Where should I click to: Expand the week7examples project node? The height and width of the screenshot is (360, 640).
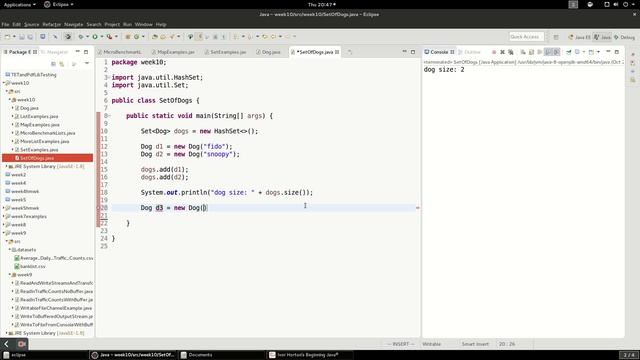4,216
